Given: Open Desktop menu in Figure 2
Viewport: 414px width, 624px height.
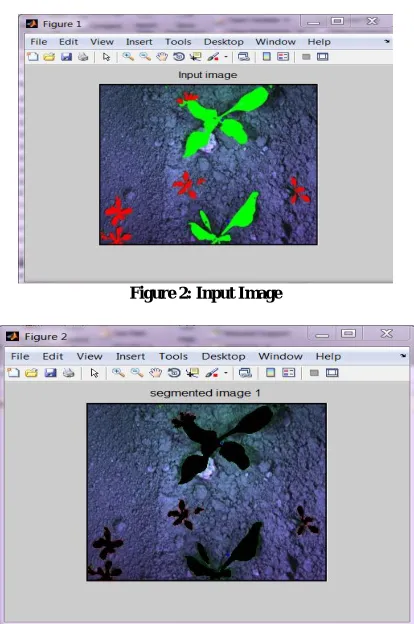Looking at the screenshot, I should click(223, 356).
